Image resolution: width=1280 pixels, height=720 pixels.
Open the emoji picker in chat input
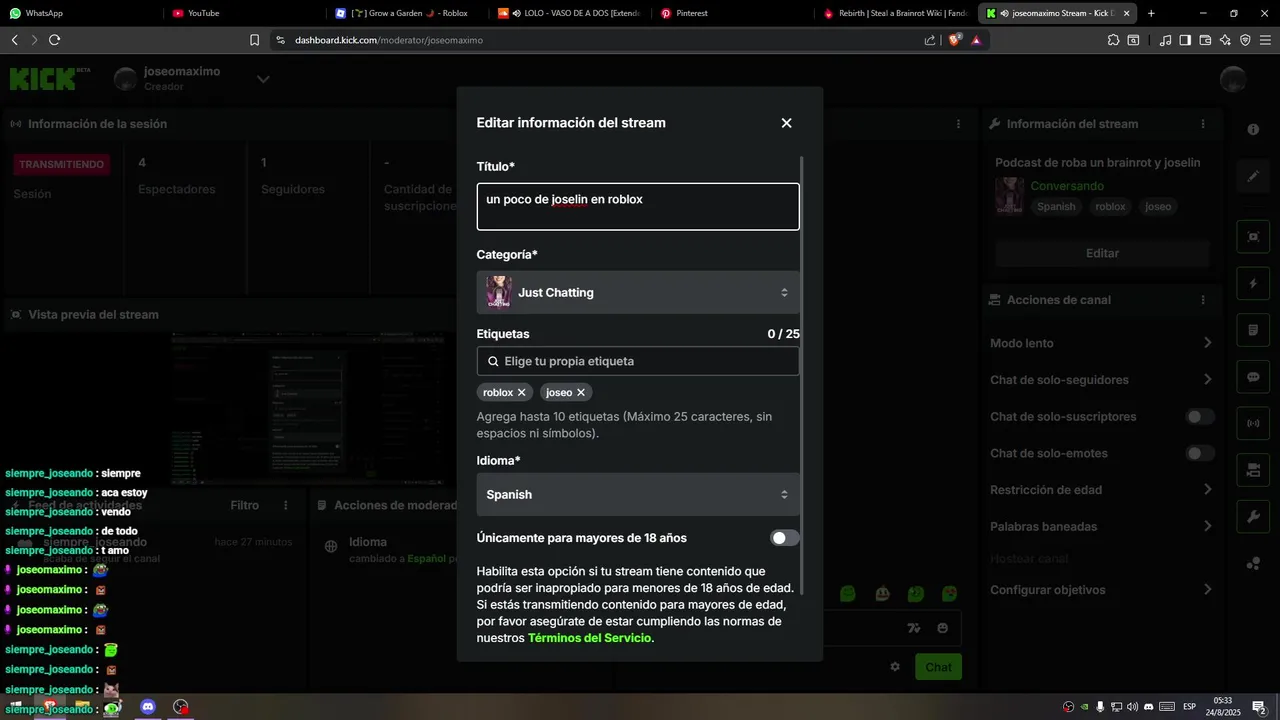point(942,628)
